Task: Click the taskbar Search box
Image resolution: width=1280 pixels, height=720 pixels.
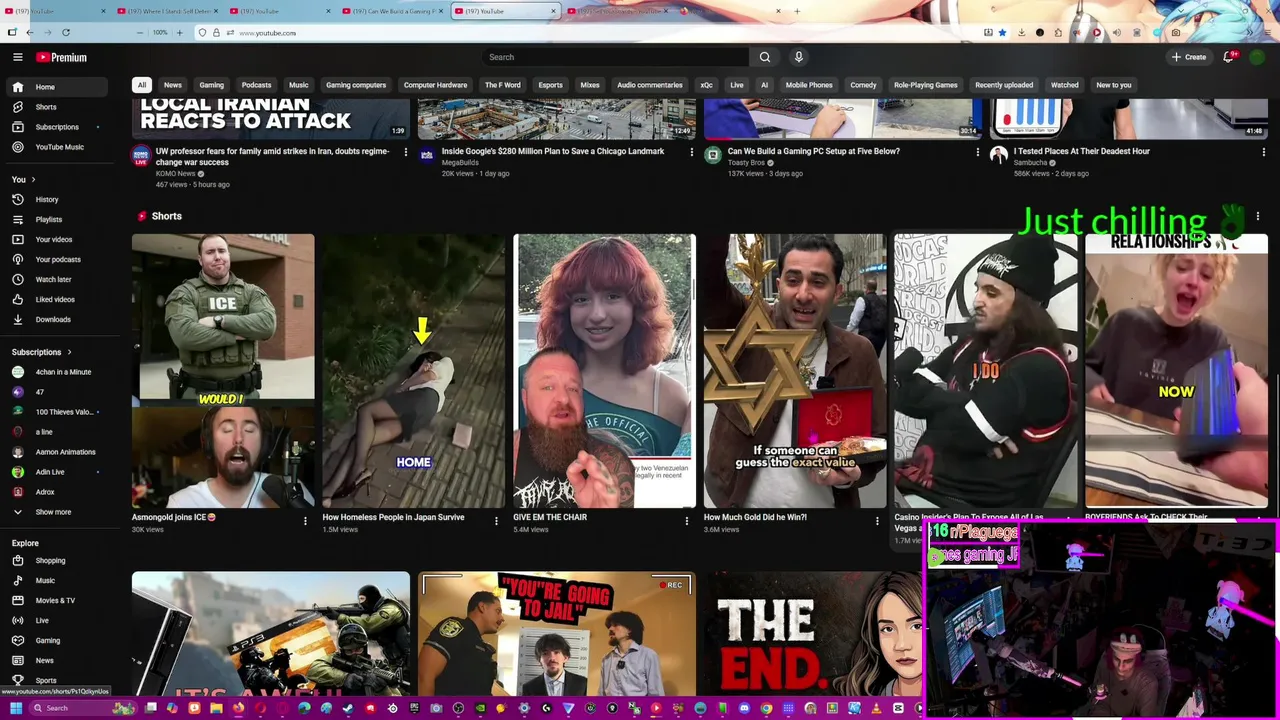Action: pos(82,708)
